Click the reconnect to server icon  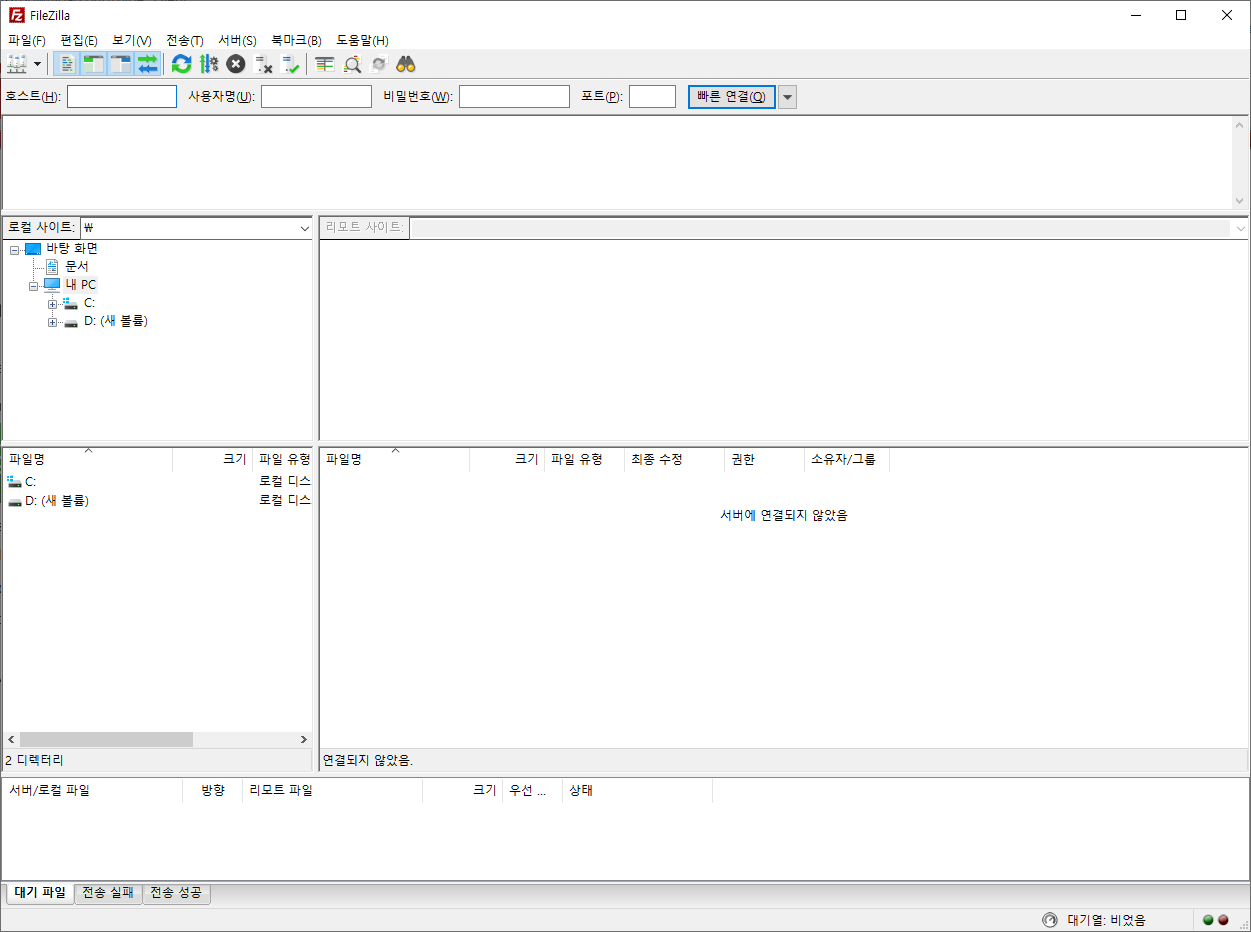click(x=290, y=64)
